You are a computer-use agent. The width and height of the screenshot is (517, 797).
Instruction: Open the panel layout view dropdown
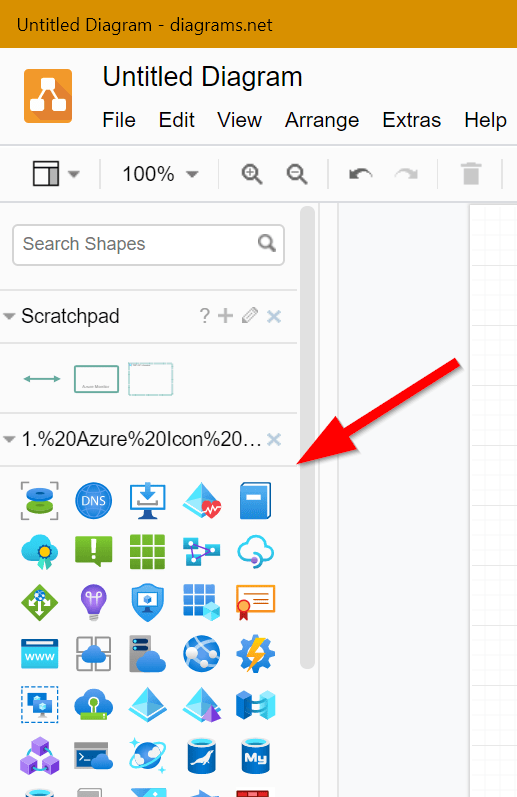56,174
